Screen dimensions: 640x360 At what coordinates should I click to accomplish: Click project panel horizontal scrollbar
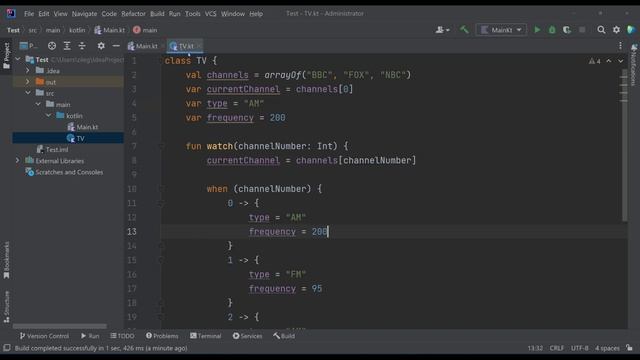pyautogui.click(x=60, y=326)
